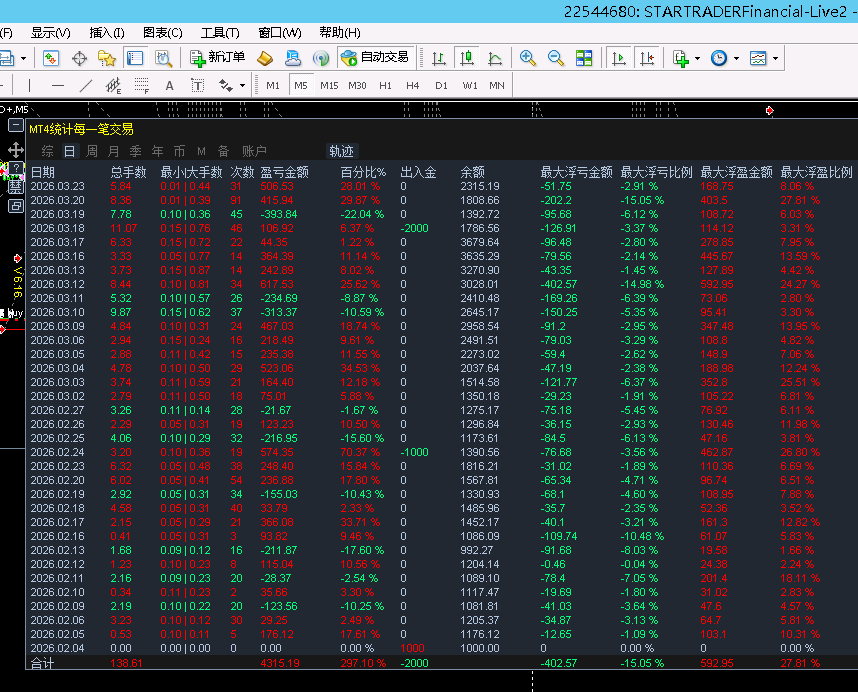Zoom in on the chart

pyautogui.click(x=527, y=58)
